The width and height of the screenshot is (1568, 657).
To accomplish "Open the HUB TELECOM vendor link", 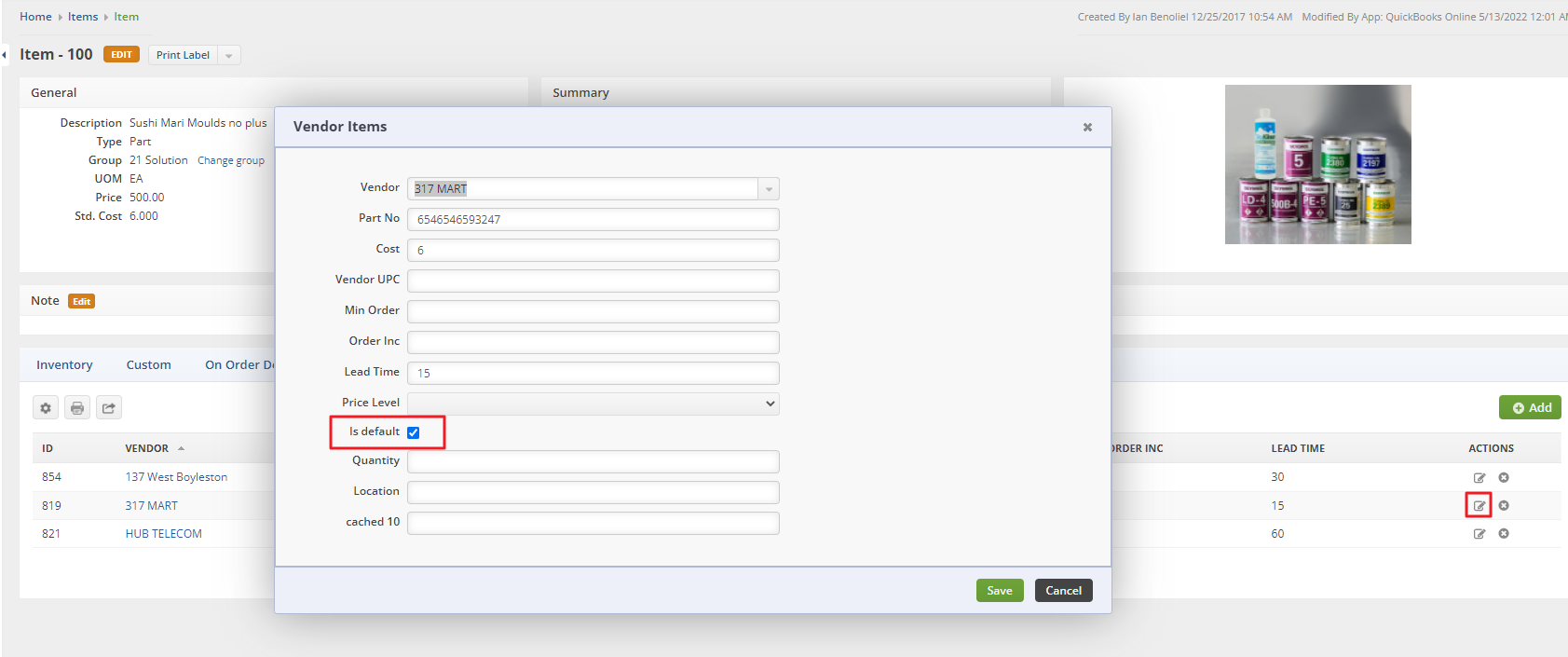I will click(164, 534).
